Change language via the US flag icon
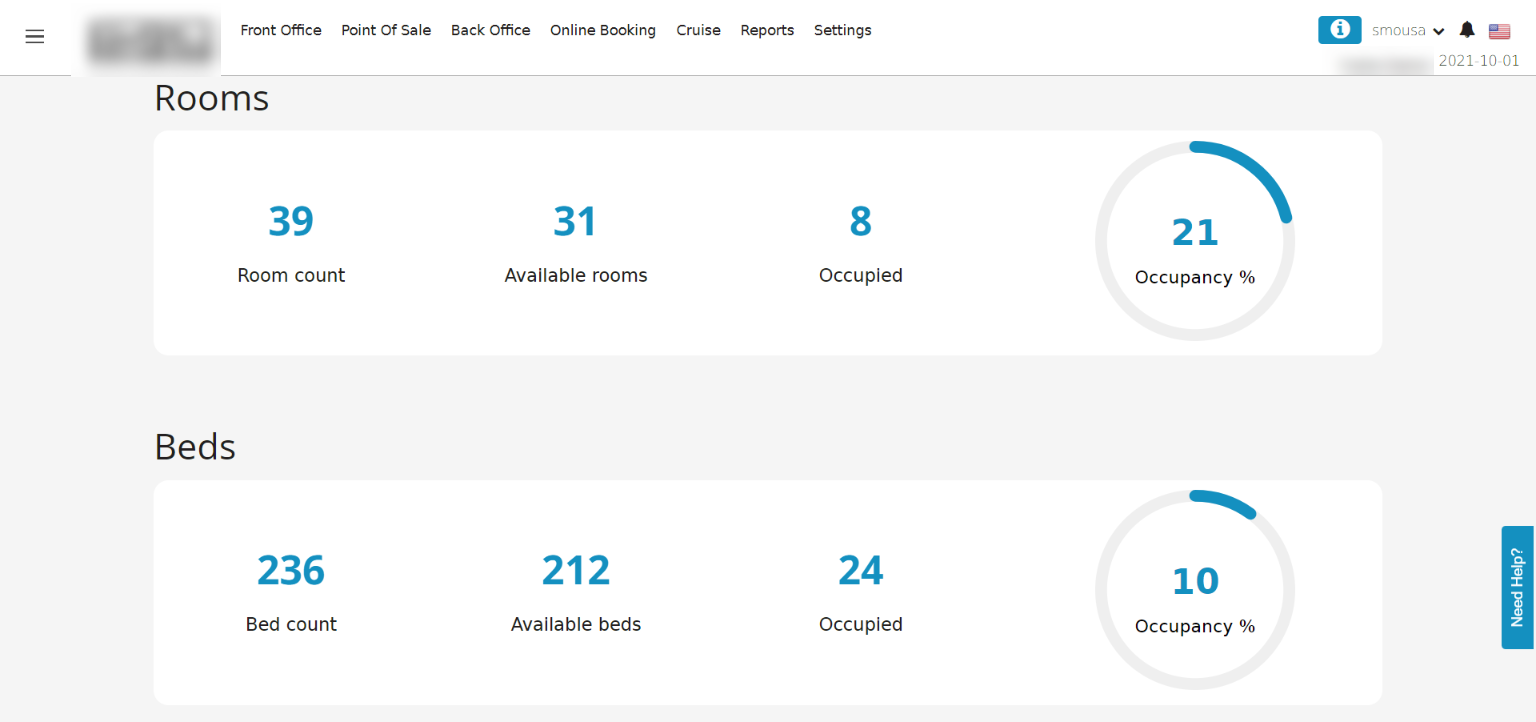 pos(1499,31)
